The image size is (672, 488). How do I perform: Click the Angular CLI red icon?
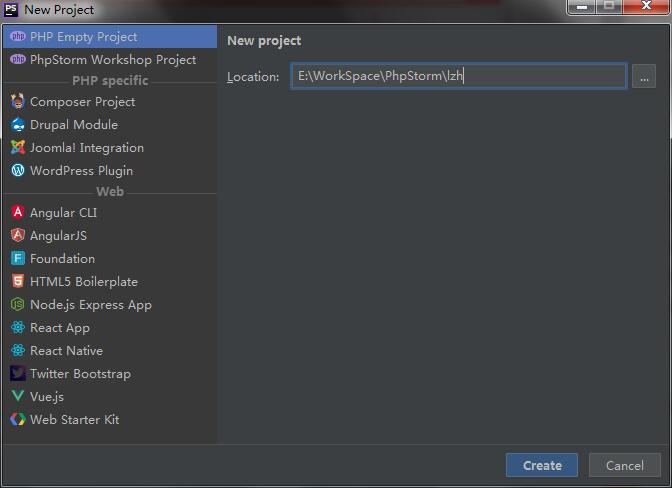pos(18,212)
